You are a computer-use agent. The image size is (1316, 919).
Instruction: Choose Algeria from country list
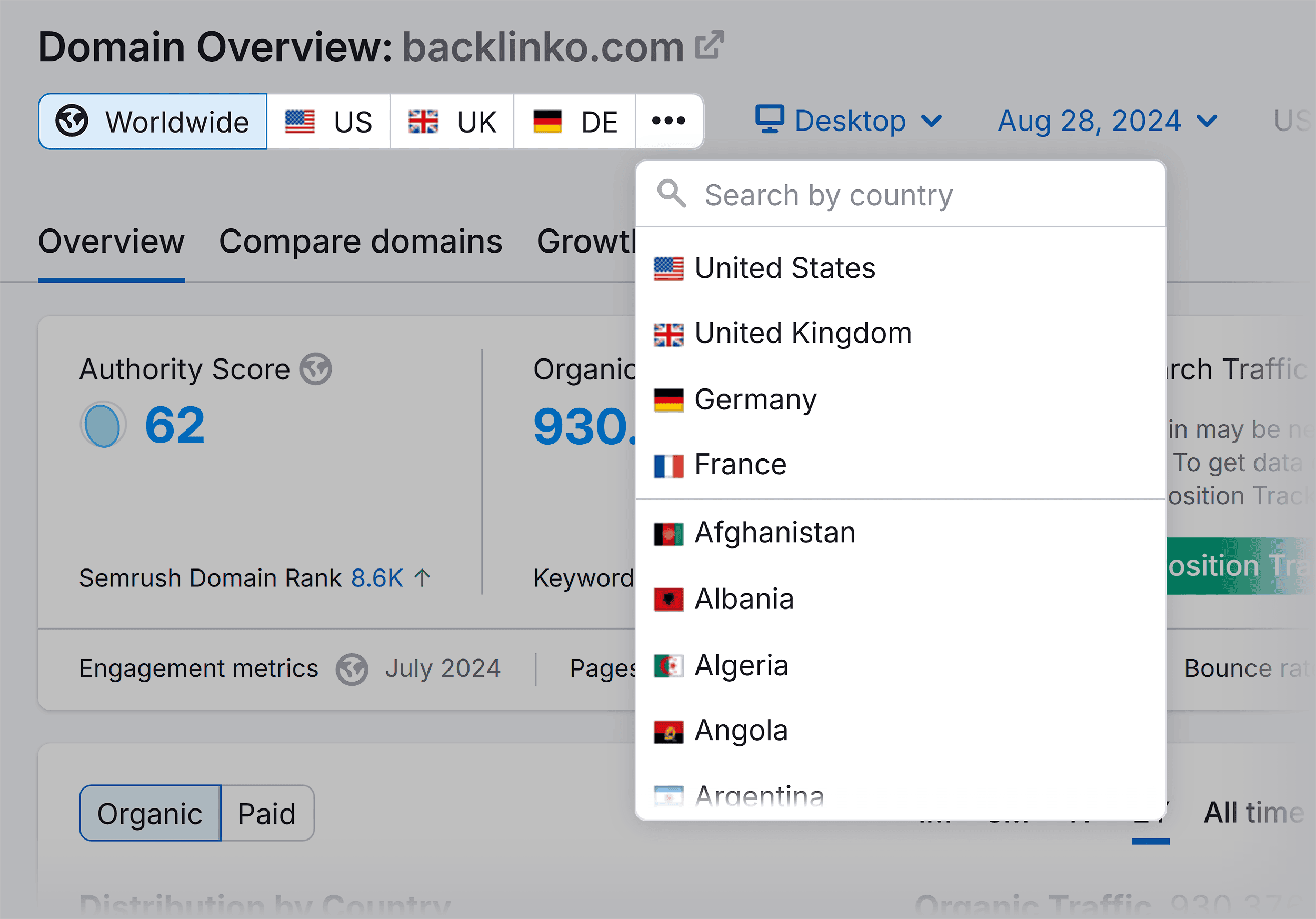pyautogui.click(x=901, y=665)
